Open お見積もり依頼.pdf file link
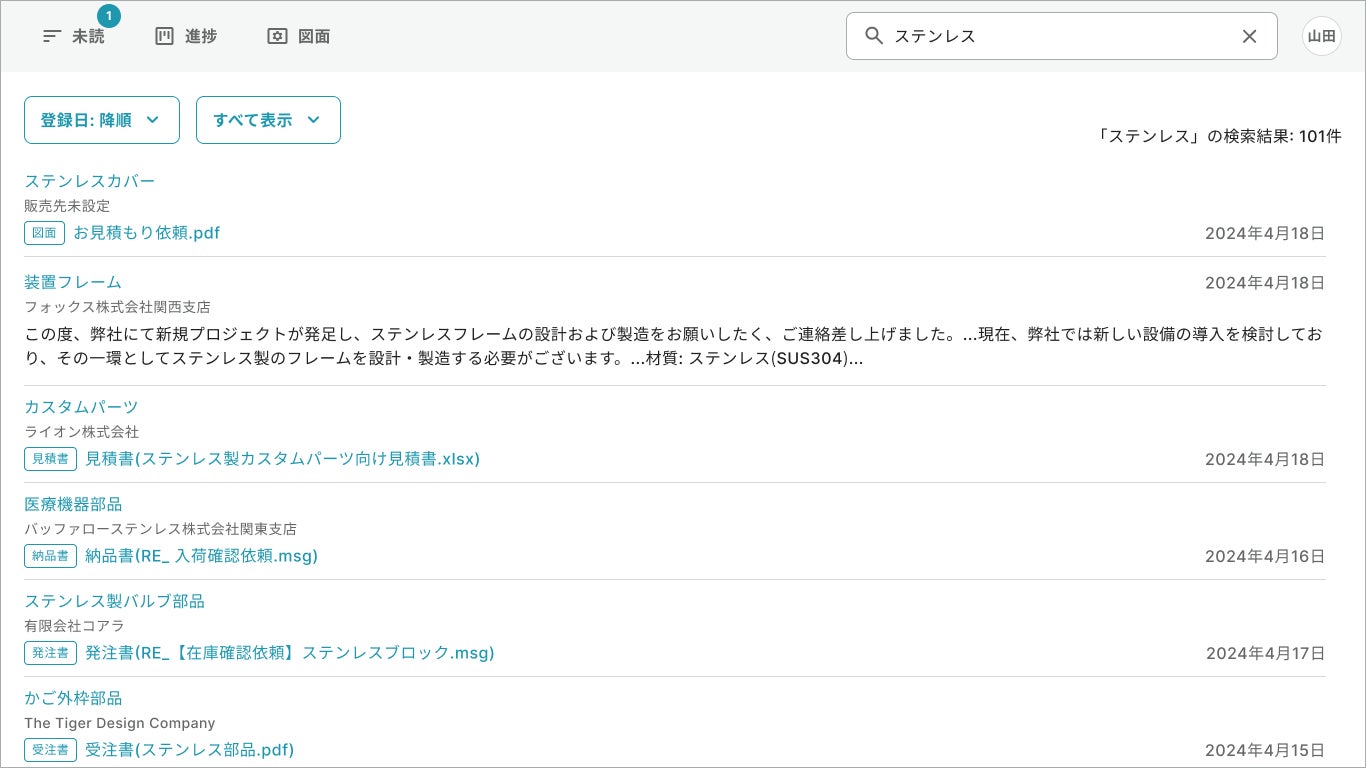 [146, 233]
